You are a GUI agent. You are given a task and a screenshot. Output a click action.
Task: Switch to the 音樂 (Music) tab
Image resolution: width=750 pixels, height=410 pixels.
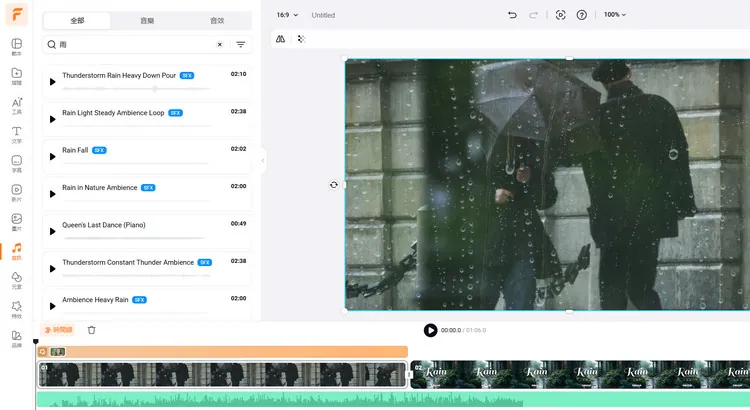click(x=147, y=20)
